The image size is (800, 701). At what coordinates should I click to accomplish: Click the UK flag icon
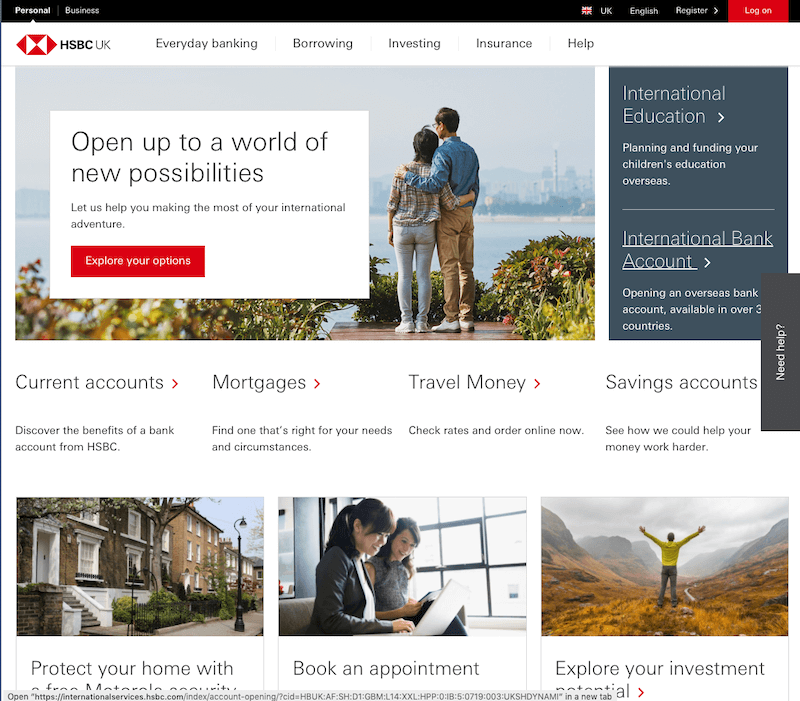point(587,11)
